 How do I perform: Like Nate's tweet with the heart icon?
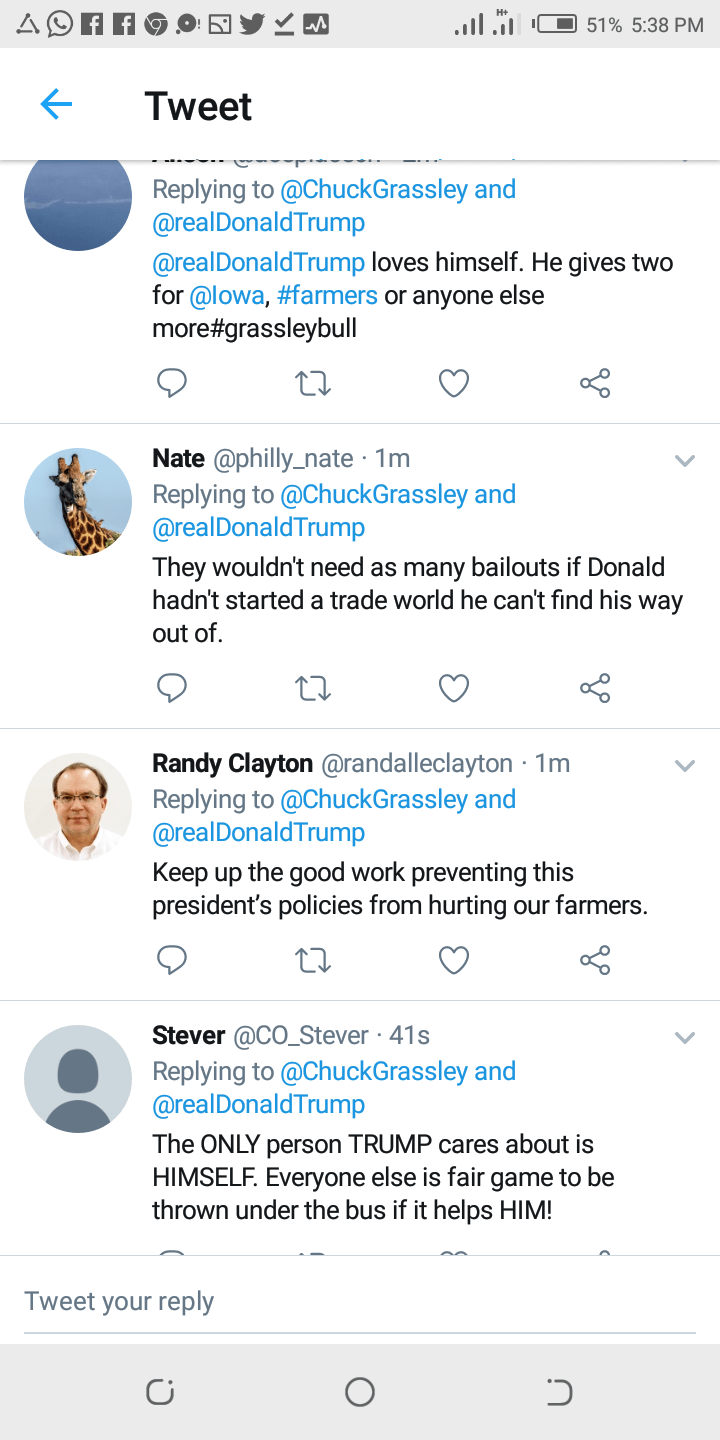[454, 688]
